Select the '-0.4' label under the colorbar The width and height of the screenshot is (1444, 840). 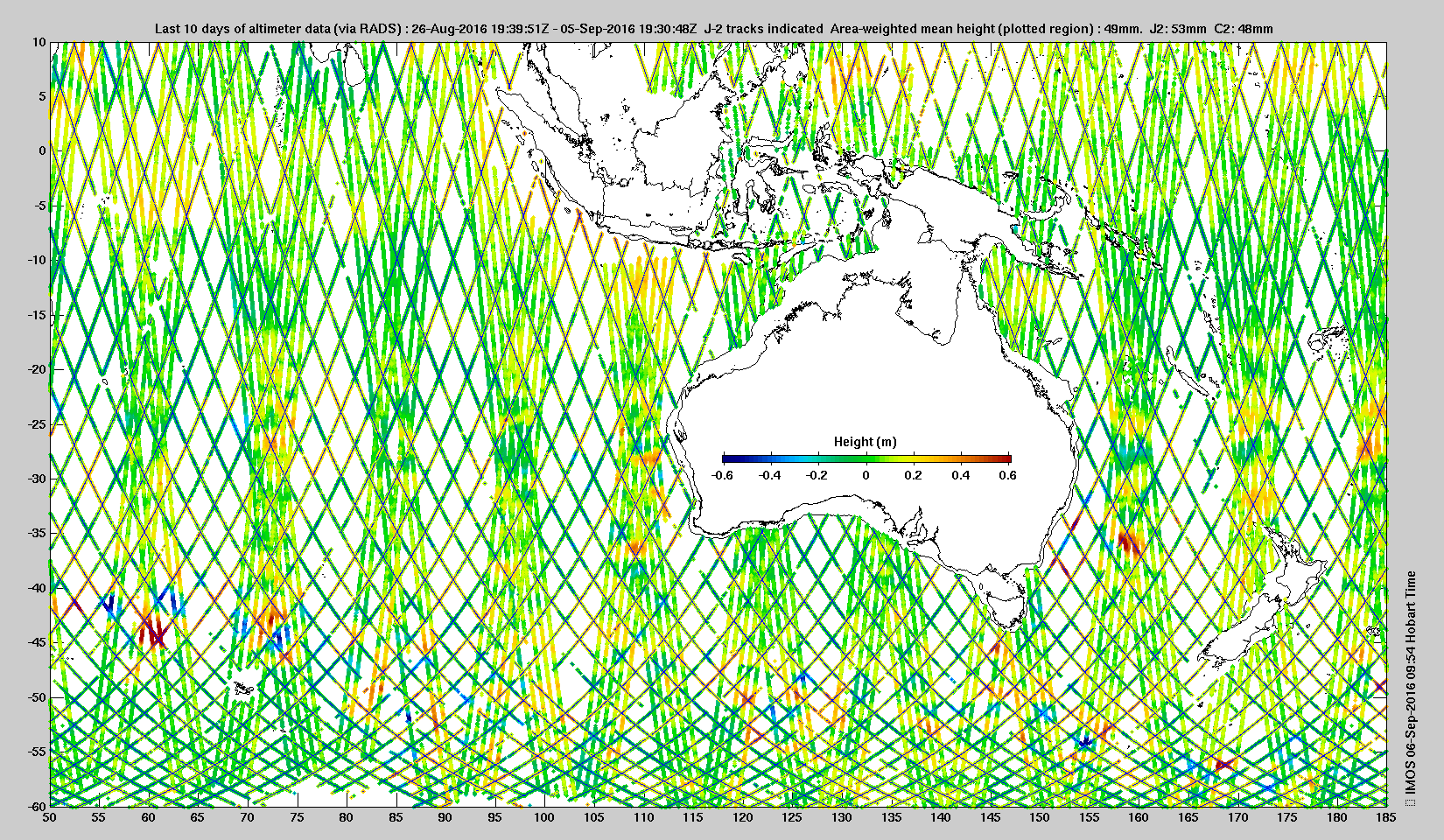coord(770,475)
